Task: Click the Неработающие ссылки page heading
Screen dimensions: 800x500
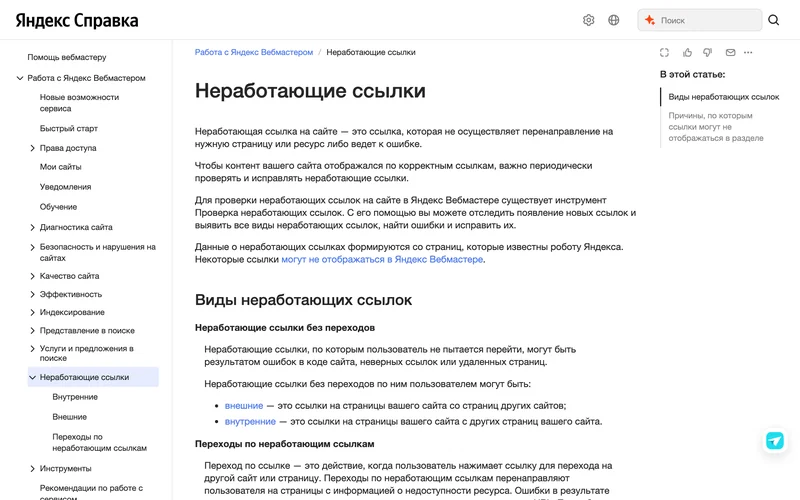Action: [310, 91]
